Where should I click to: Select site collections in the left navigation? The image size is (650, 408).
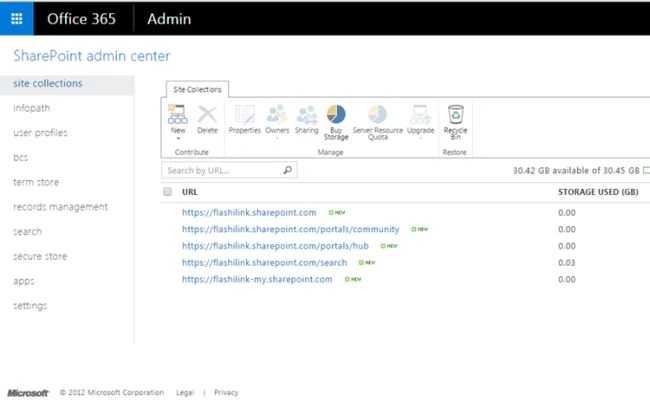[x=48, y=83]
